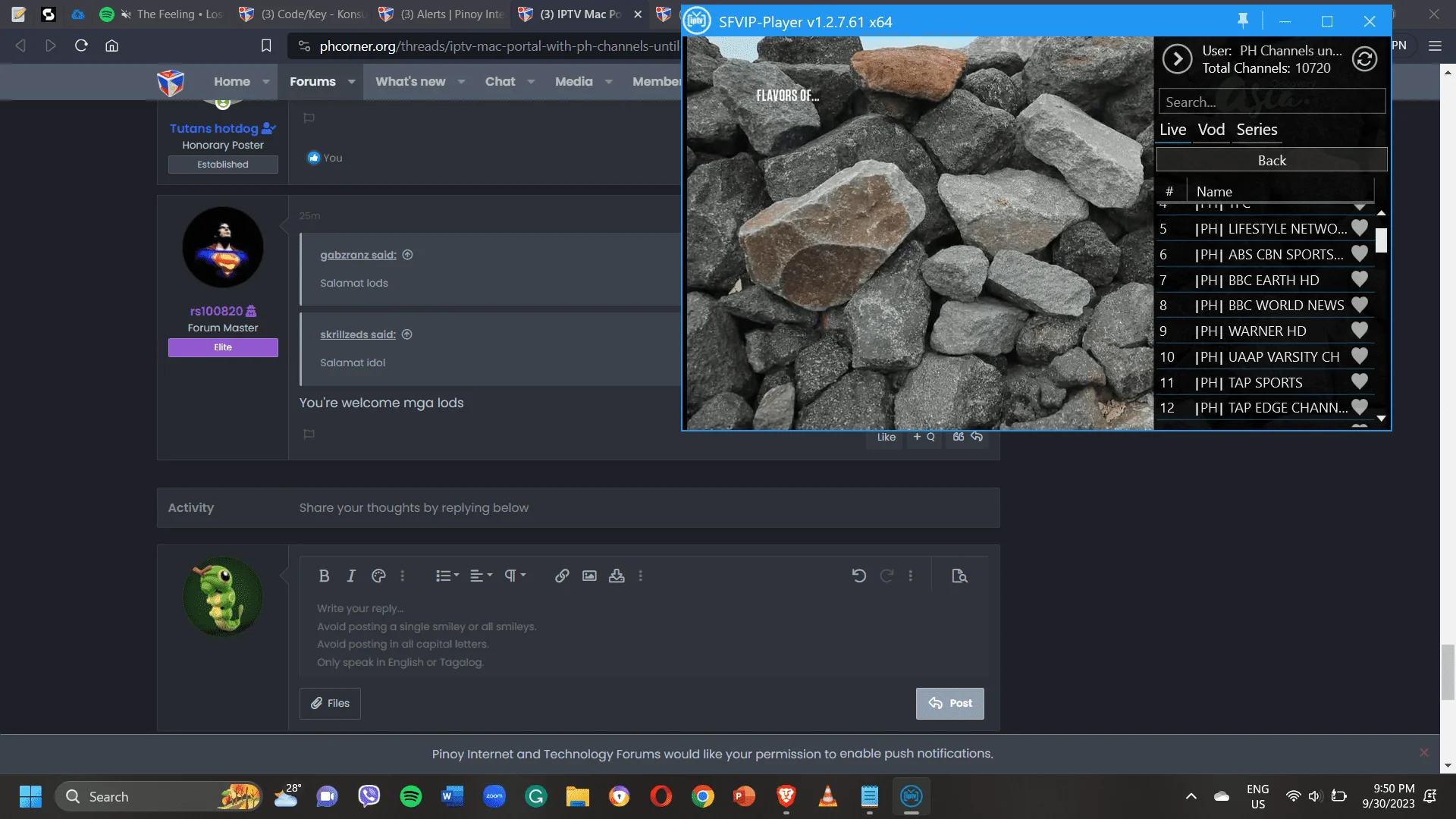Open Spotify from the taskbar
The image size is (1456, 819).
coord(411,796)
